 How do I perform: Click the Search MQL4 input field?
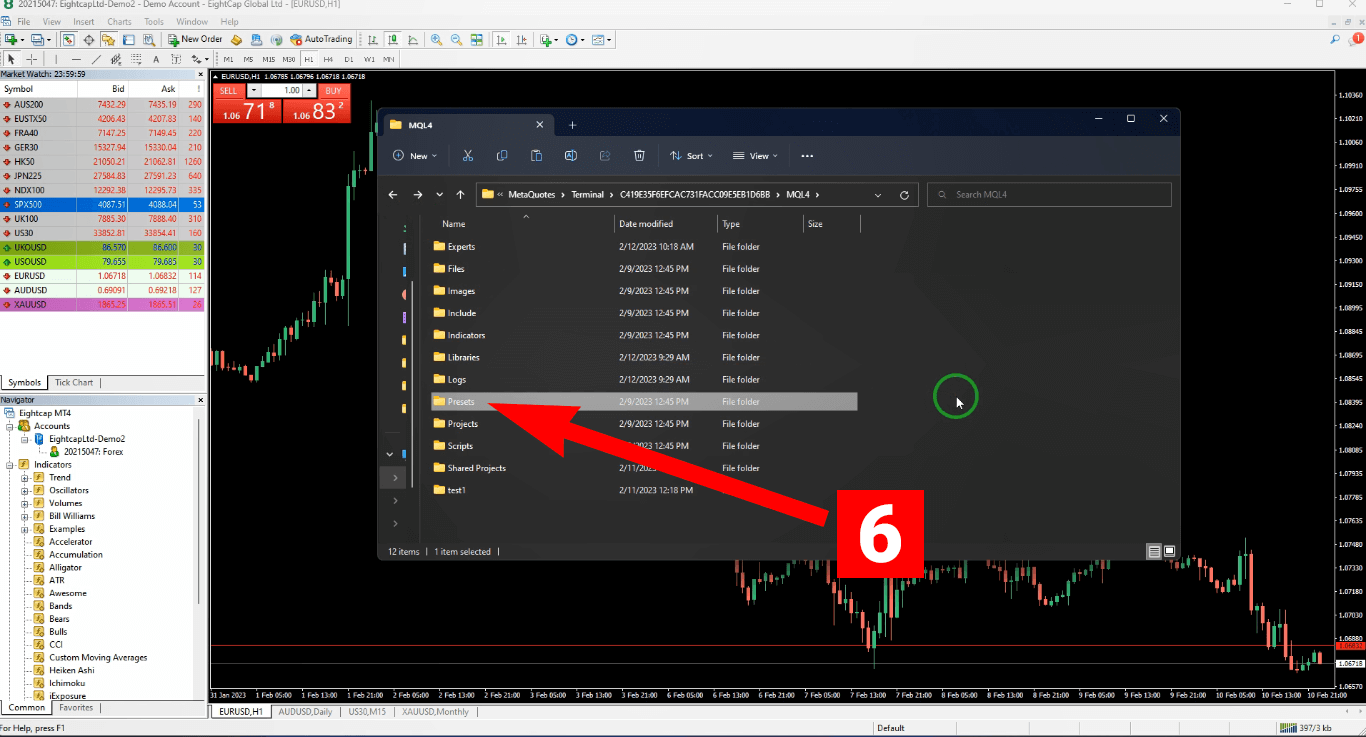click(x=1050, y=195)
